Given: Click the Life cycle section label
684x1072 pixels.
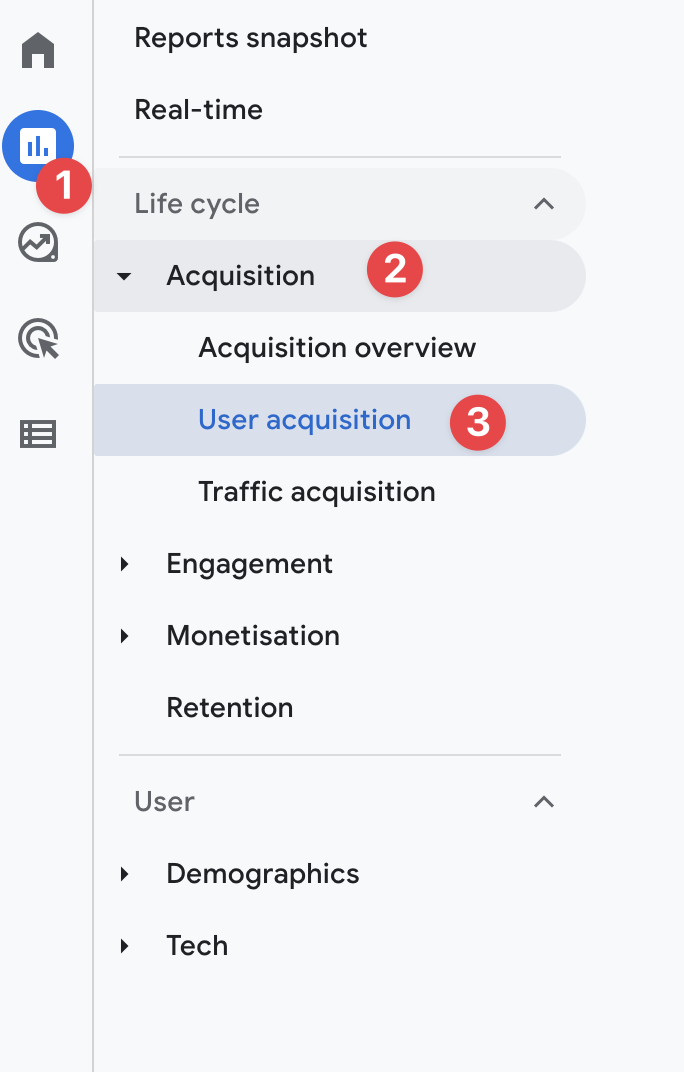Looking at the screenshot, I should [x=197, y=204].
